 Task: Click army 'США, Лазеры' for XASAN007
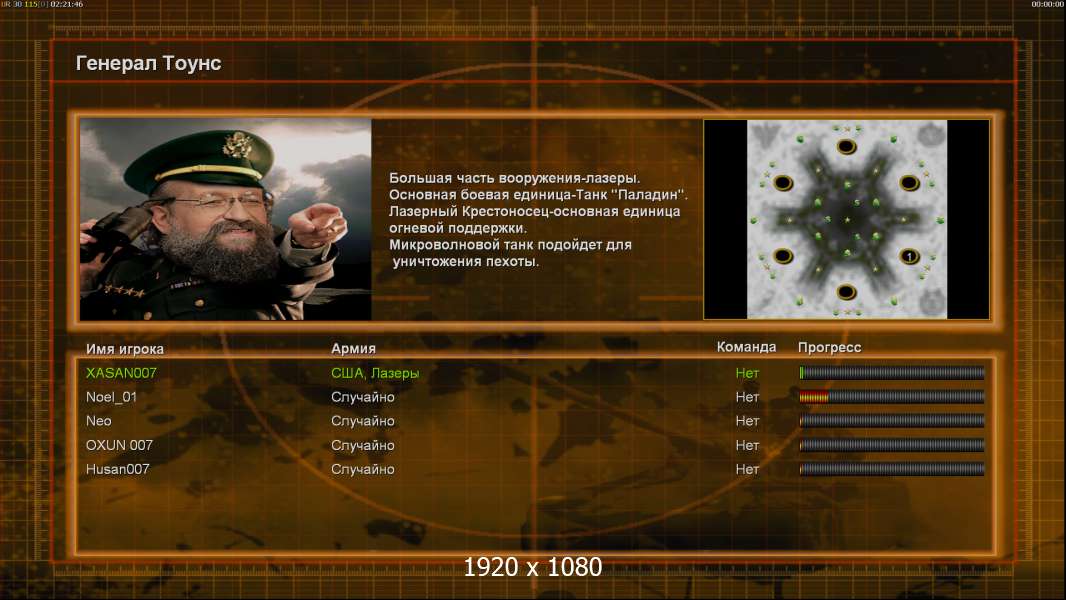click(375, 373)
